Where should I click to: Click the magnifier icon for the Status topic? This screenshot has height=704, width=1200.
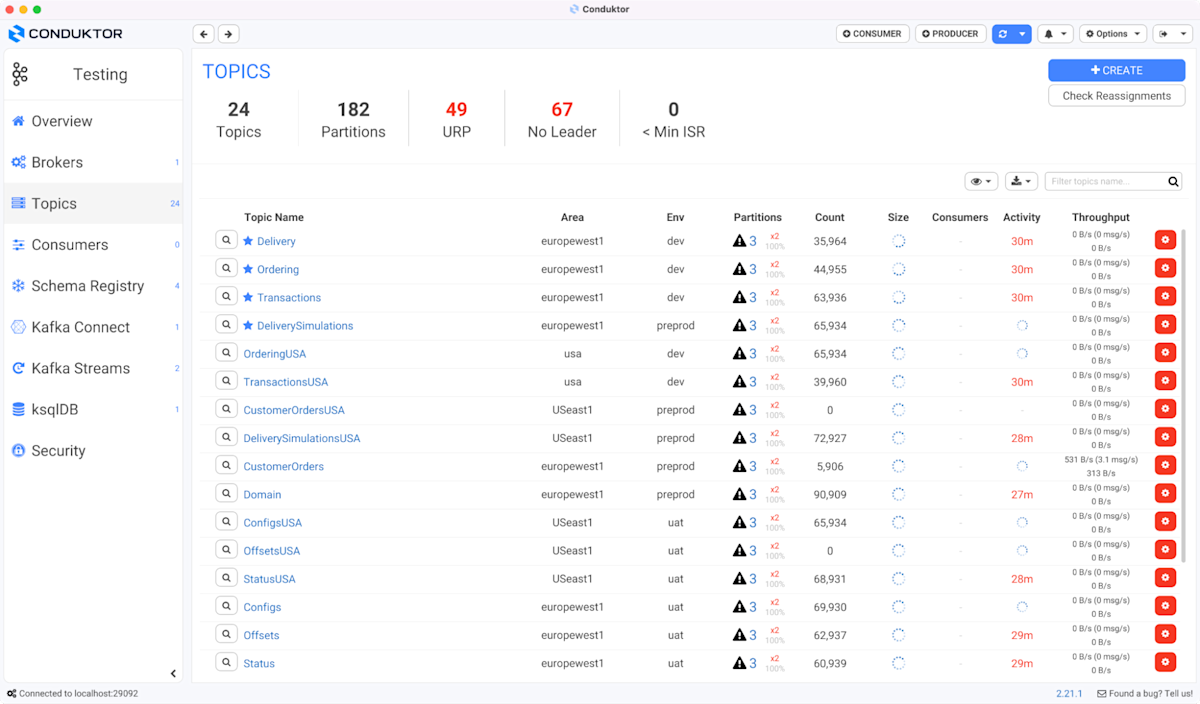226,662
